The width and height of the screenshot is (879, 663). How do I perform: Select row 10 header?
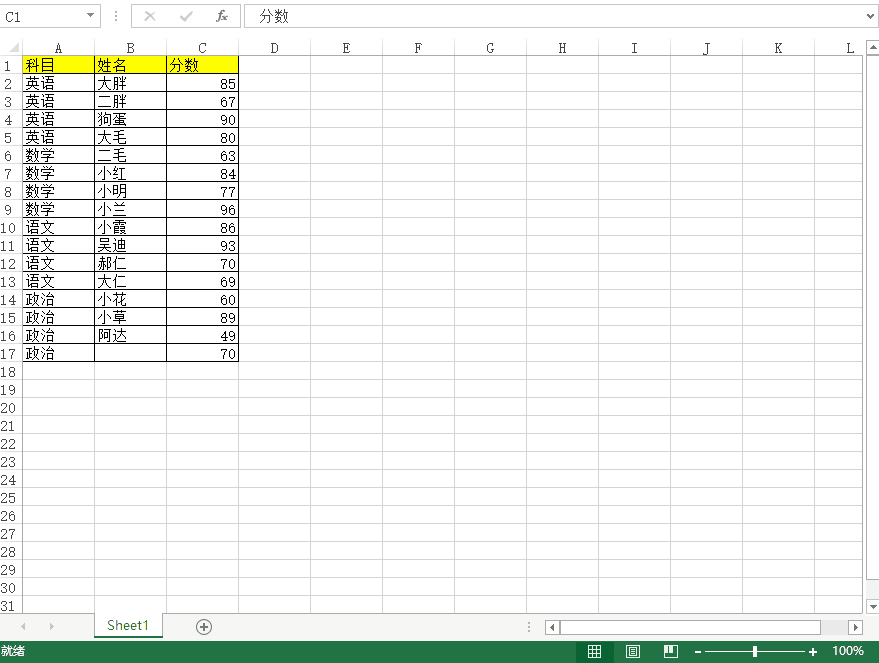8,228
